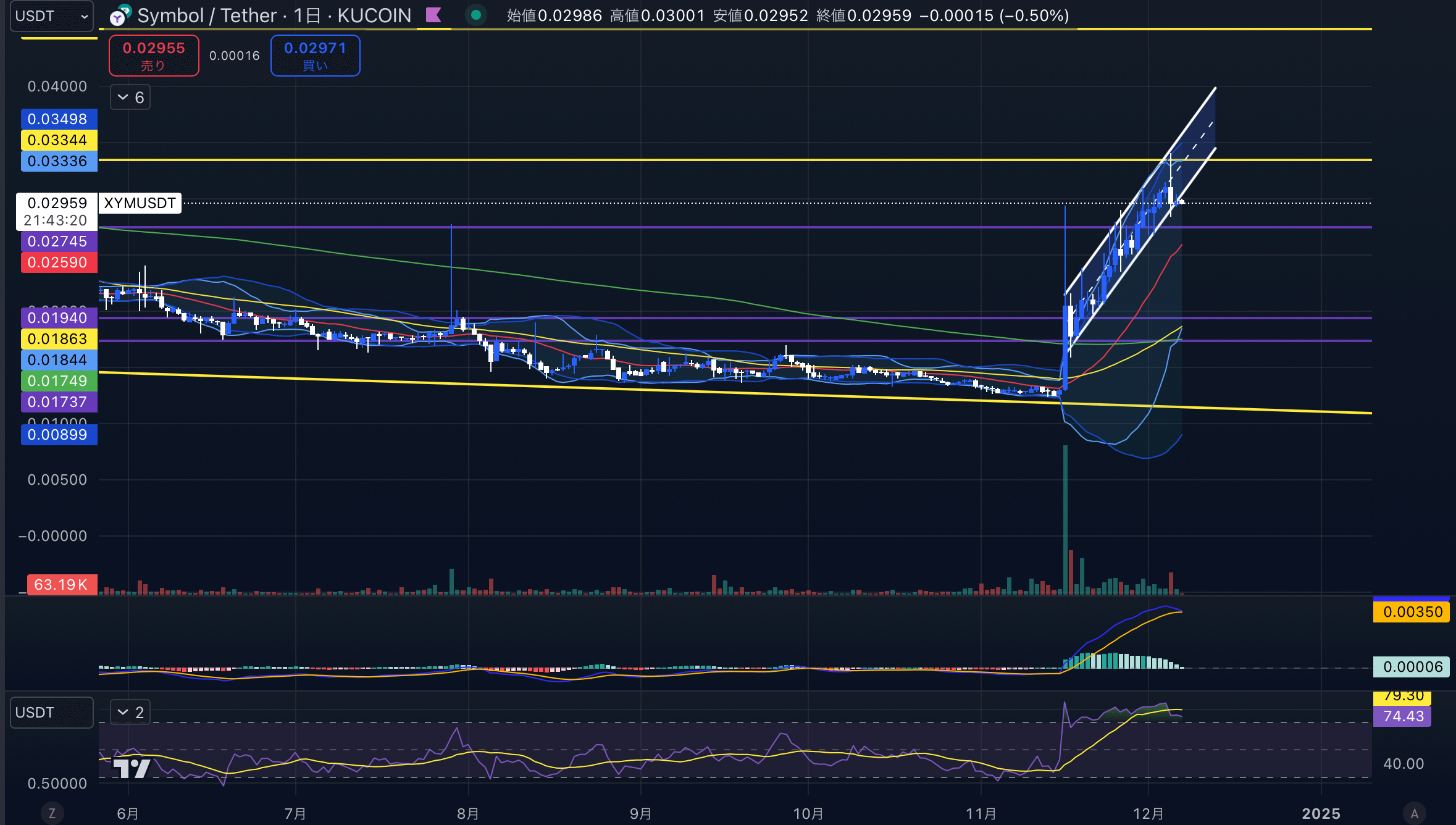
Task: Toggle the A auto-scale button
Action: click(1414, 813)
